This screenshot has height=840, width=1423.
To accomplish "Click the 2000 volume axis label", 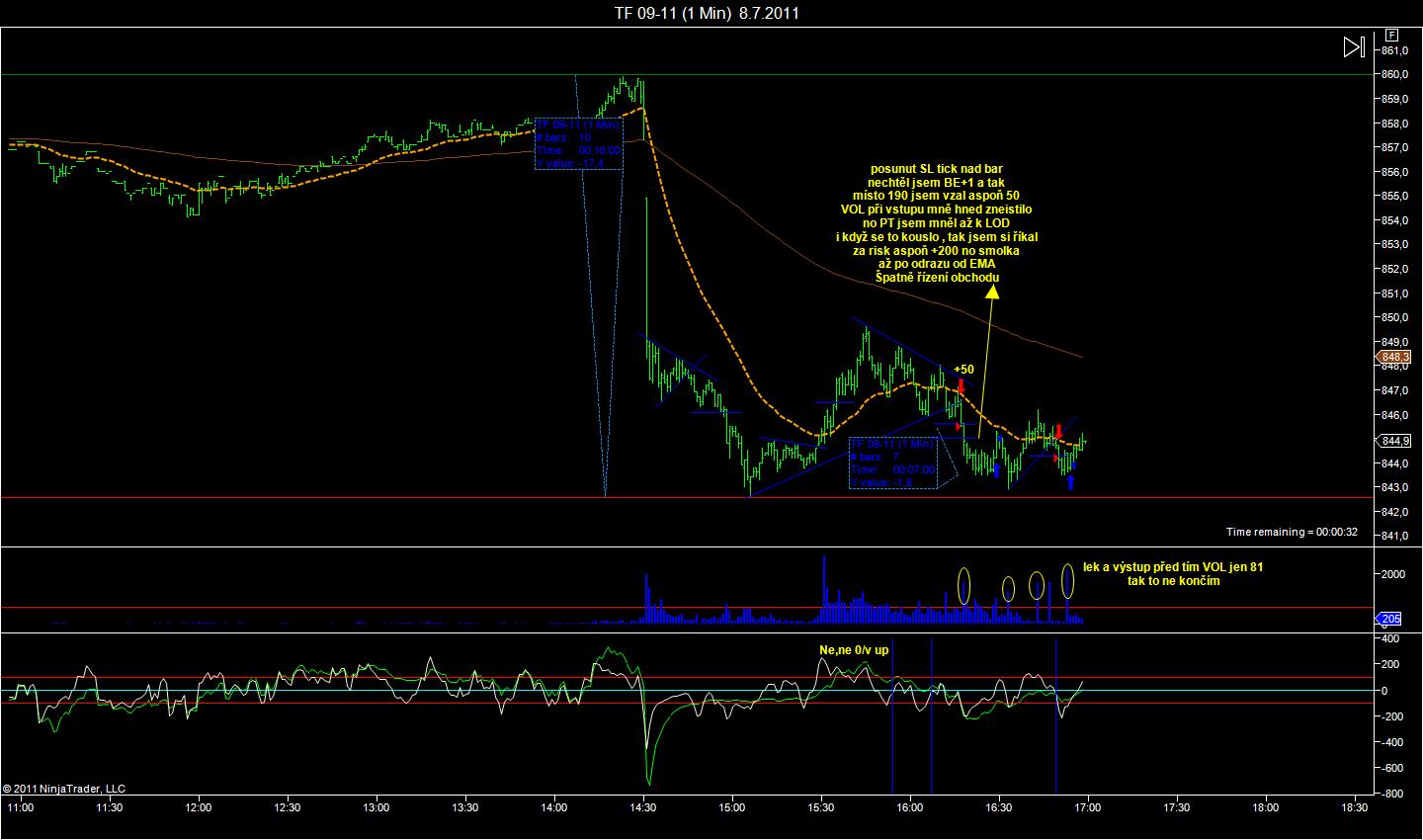I will tap(1393, 574).
